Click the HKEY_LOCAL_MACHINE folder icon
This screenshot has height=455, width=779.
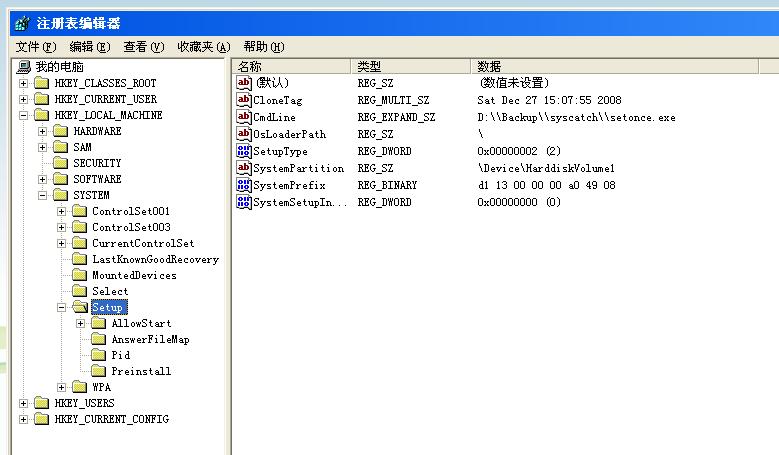point(41,115)
